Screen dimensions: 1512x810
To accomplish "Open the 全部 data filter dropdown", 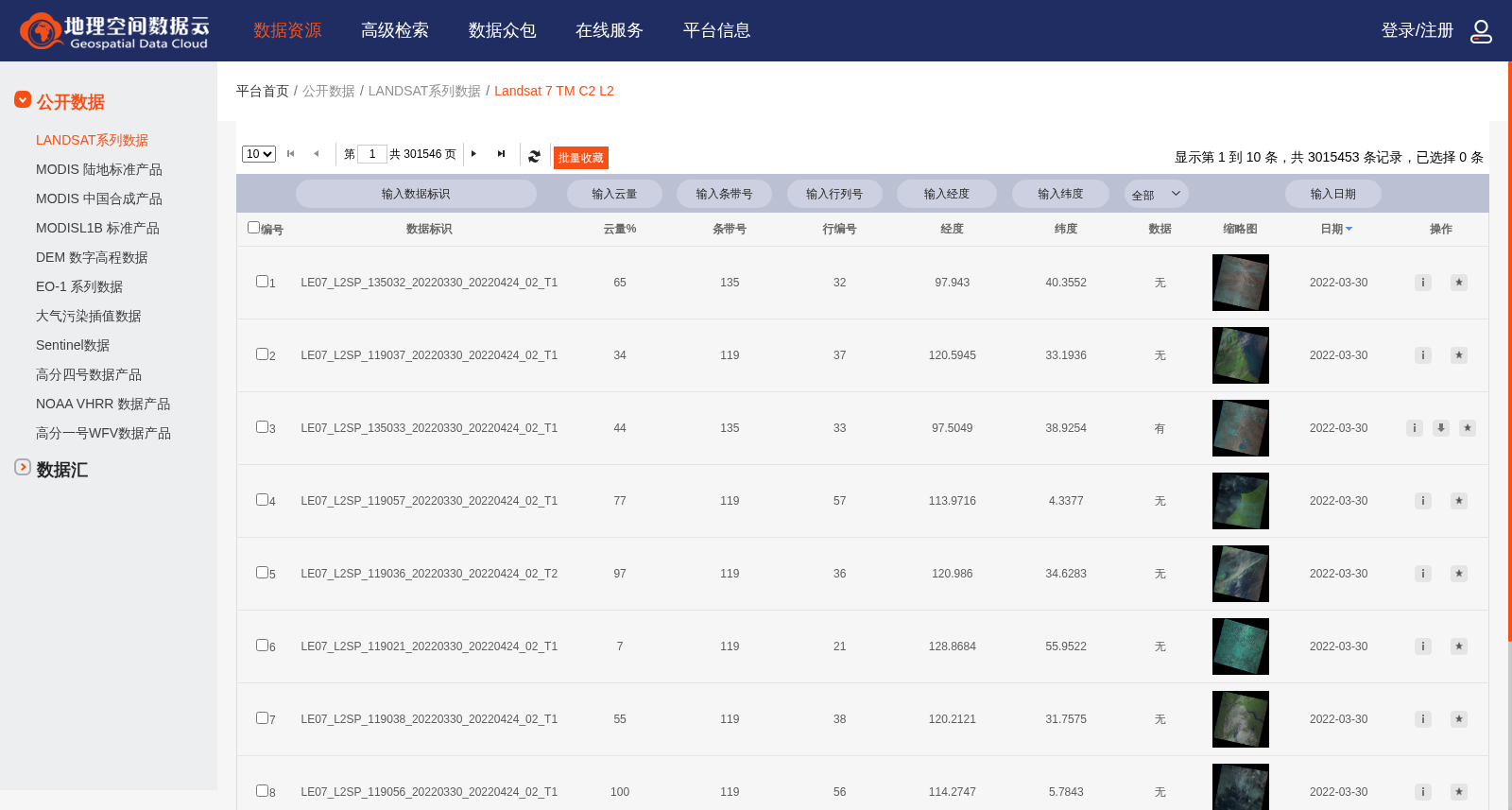I will coord(1157,195).
